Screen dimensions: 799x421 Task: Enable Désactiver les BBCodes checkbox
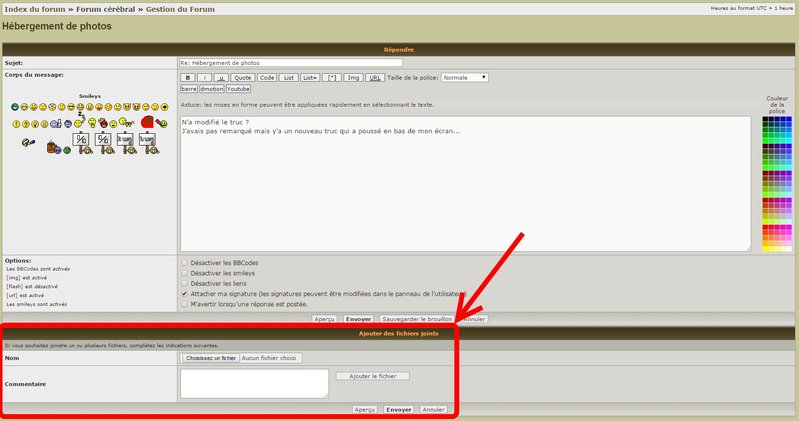(x=184, y=262)
